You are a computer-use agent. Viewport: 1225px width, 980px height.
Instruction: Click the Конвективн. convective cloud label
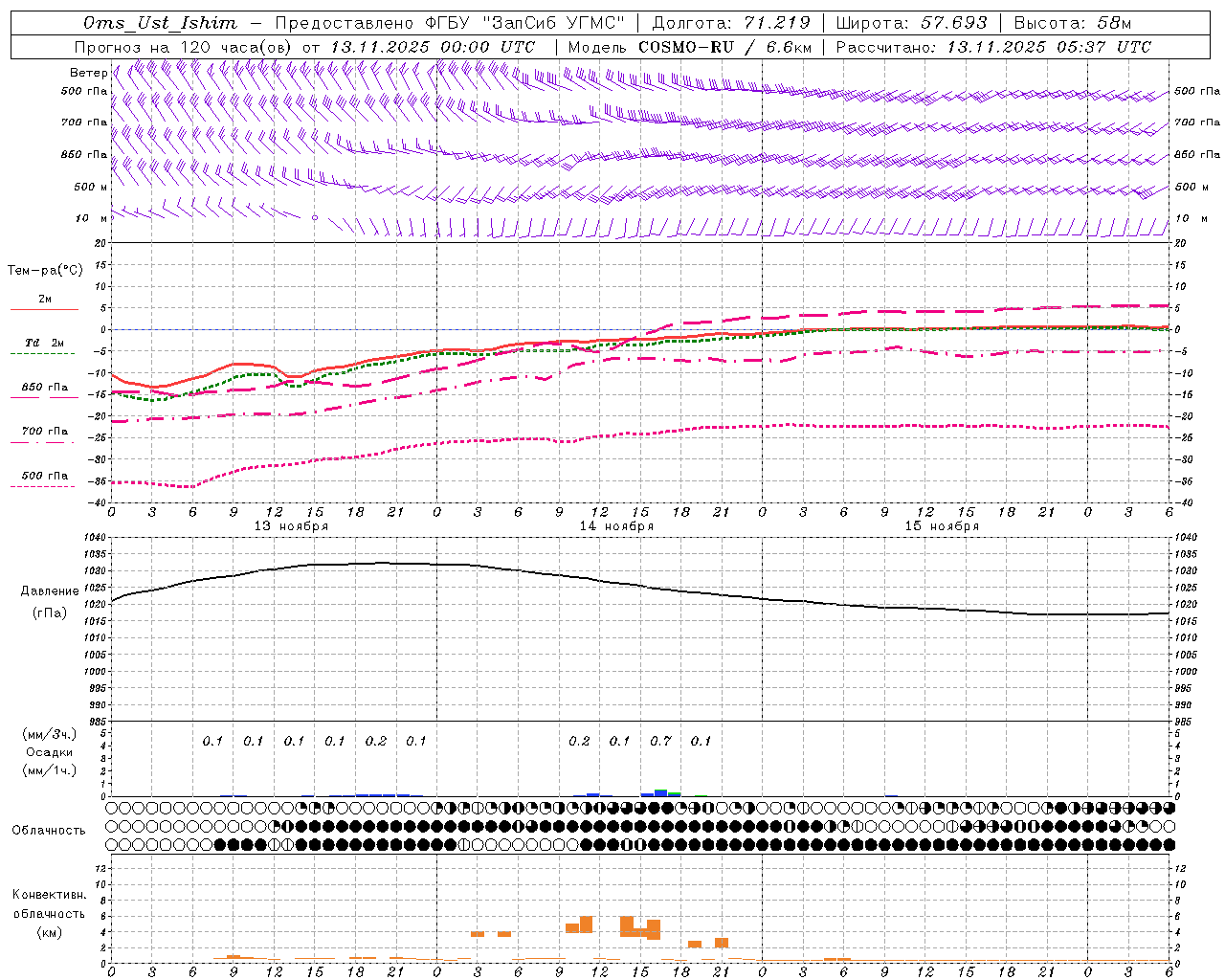pos(50,895)
